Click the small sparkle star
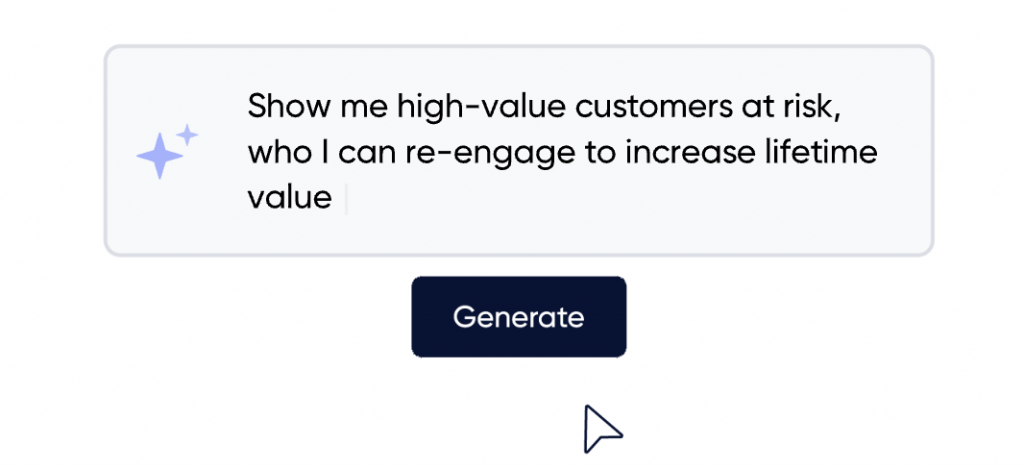The height and width of the screenshot is (467, 1024). coord(187,134)
